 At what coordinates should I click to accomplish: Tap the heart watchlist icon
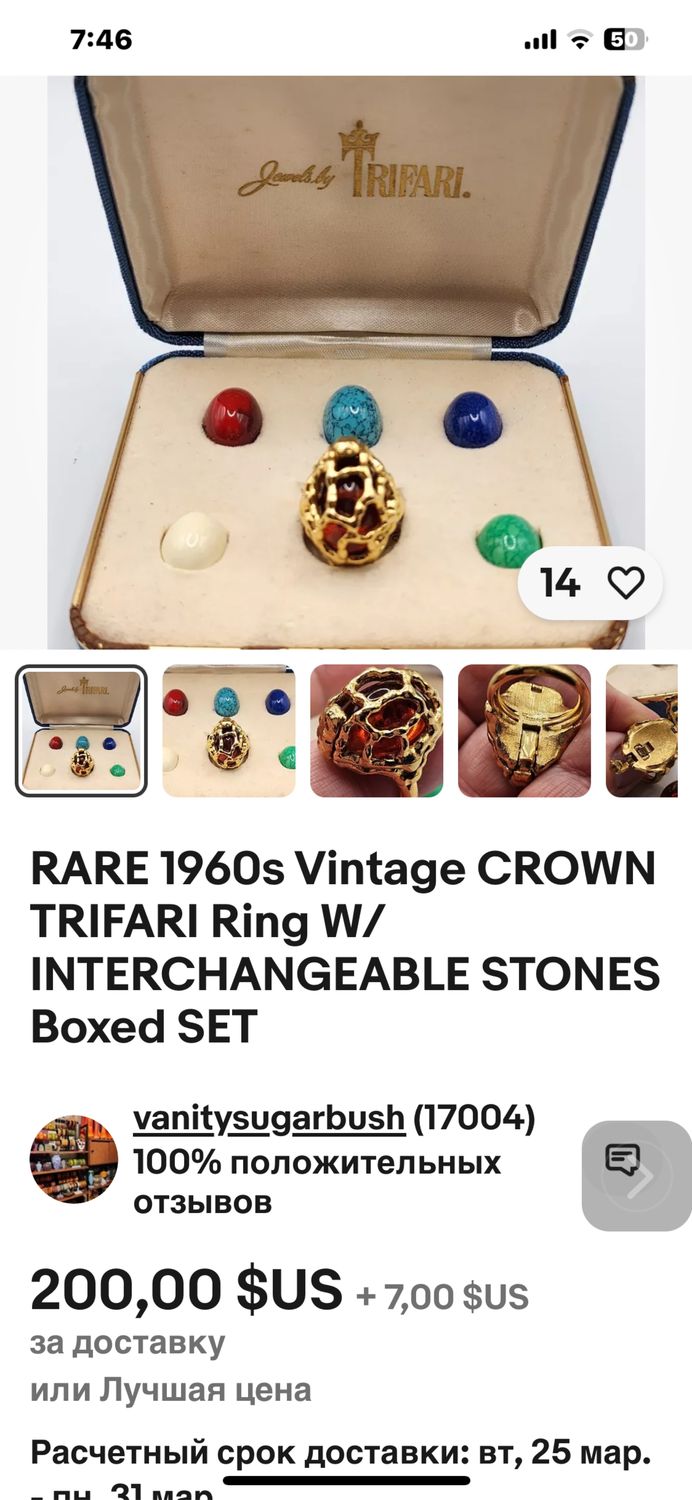point(627,583)
